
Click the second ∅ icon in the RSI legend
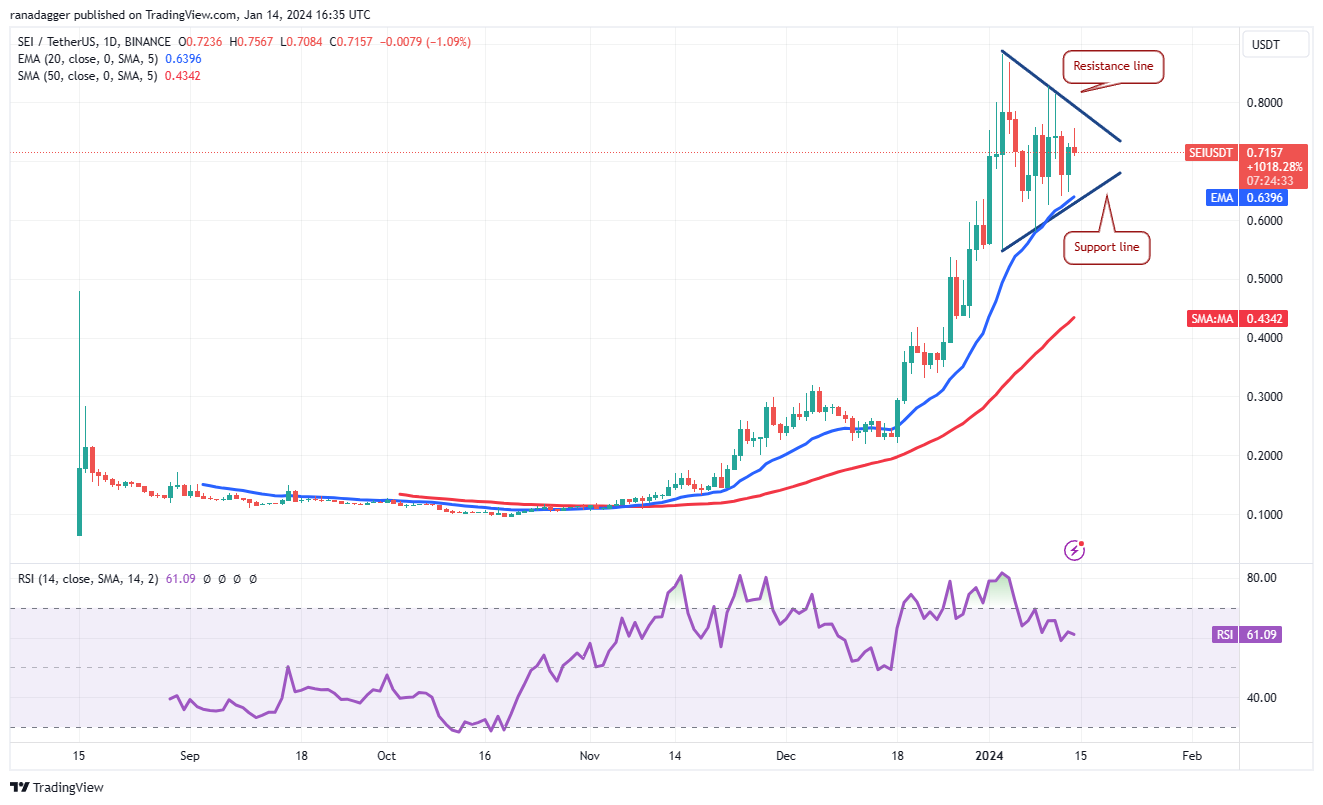tap(222, 578)
